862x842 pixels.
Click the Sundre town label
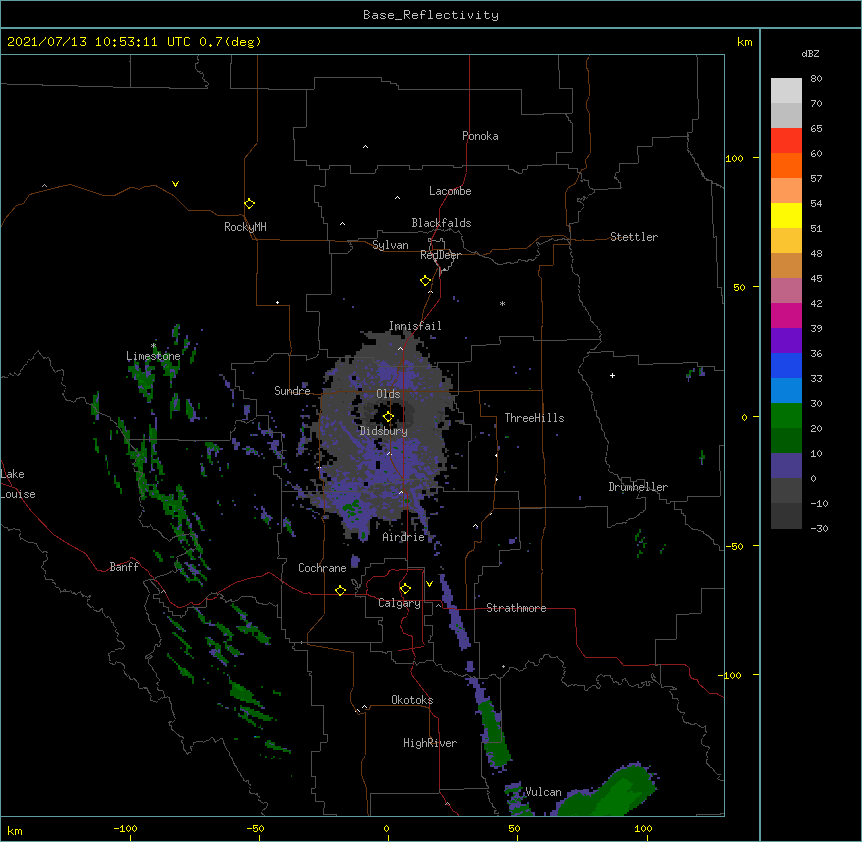pyautogui.click(x=292, y=391)
